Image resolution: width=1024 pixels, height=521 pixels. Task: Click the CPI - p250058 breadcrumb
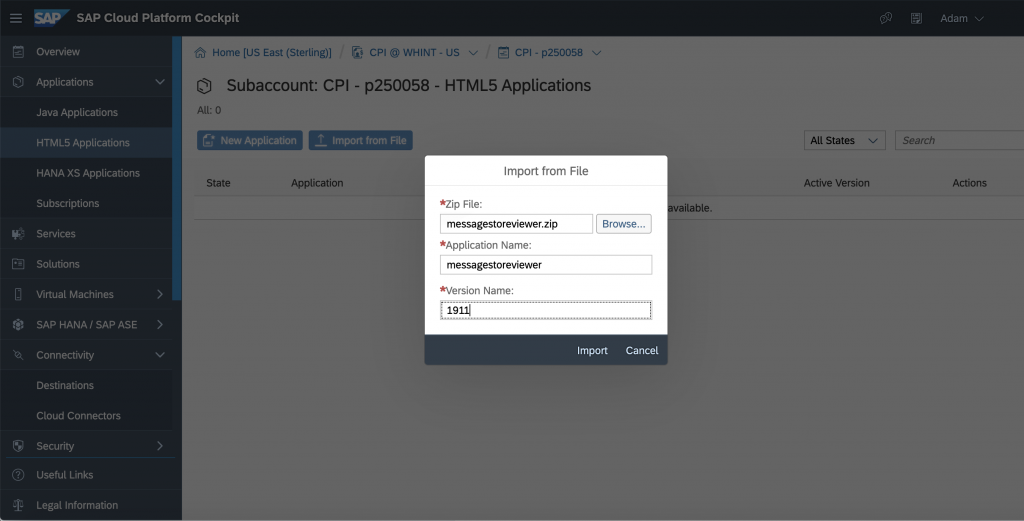click(549, 52)
